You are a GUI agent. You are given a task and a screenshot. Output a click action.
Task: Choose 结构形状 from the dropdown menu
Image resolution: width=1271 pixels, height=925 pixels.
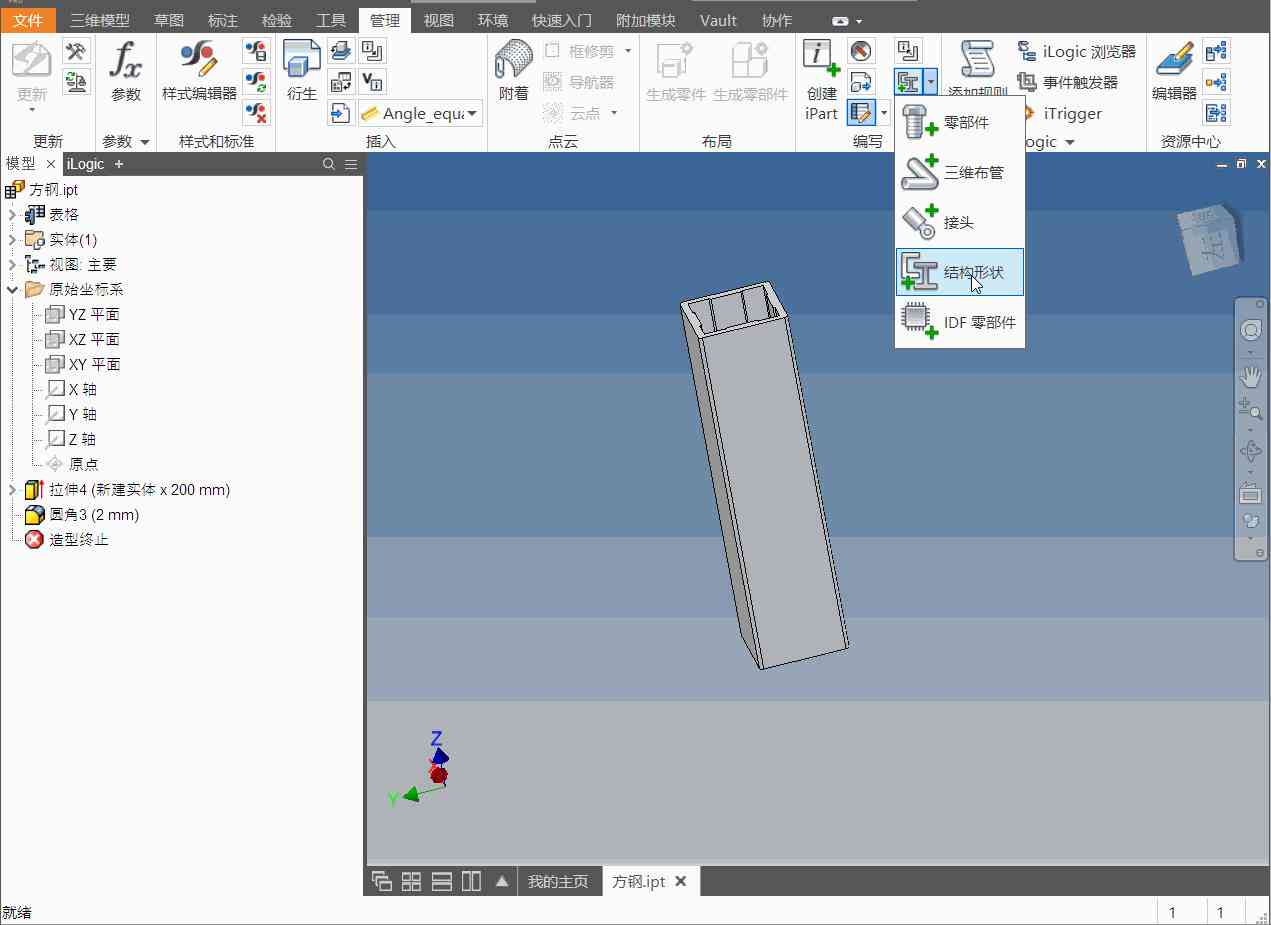click(960, 272)
